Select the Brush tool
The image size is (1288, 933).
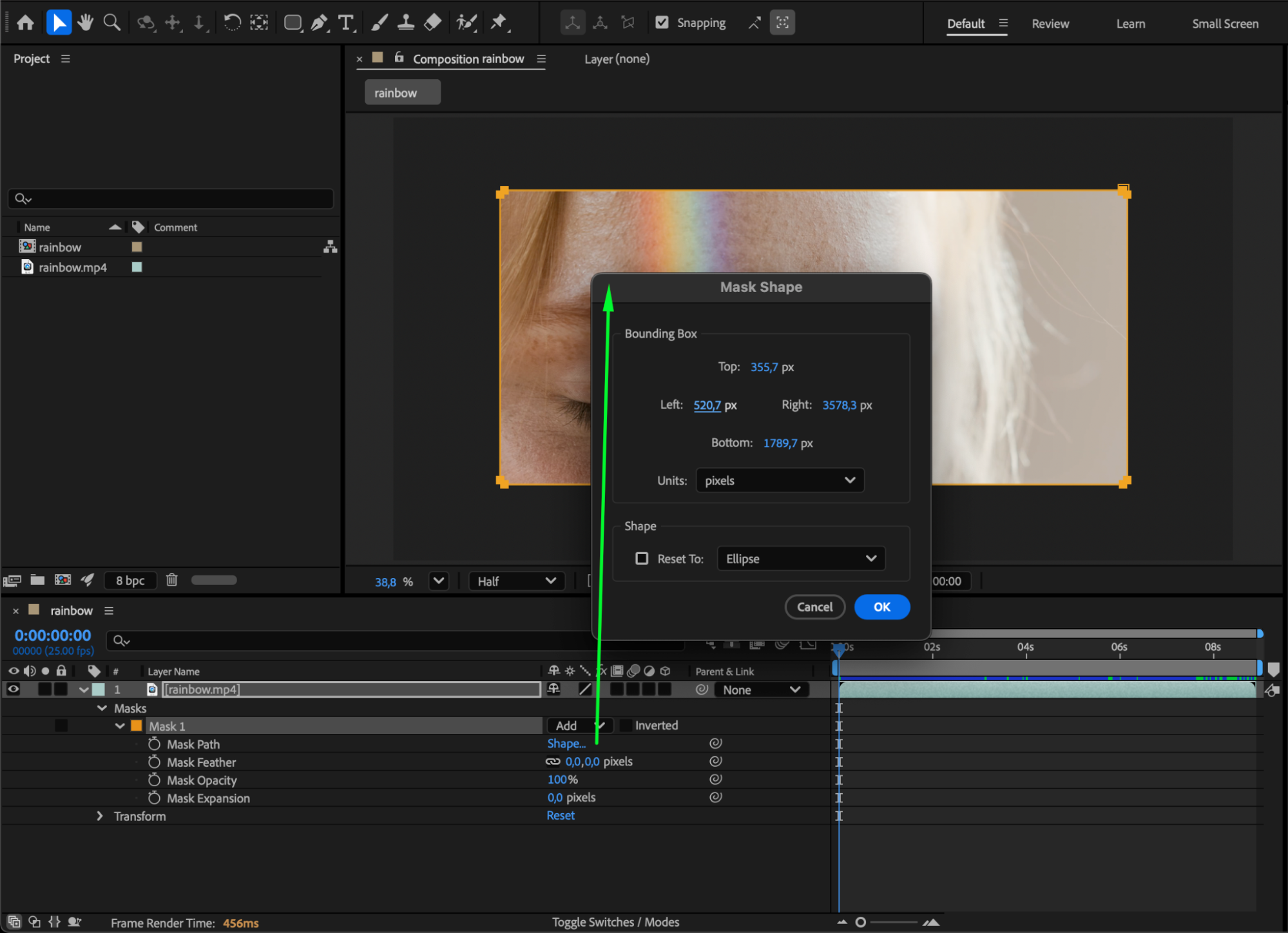pos(379,23)
